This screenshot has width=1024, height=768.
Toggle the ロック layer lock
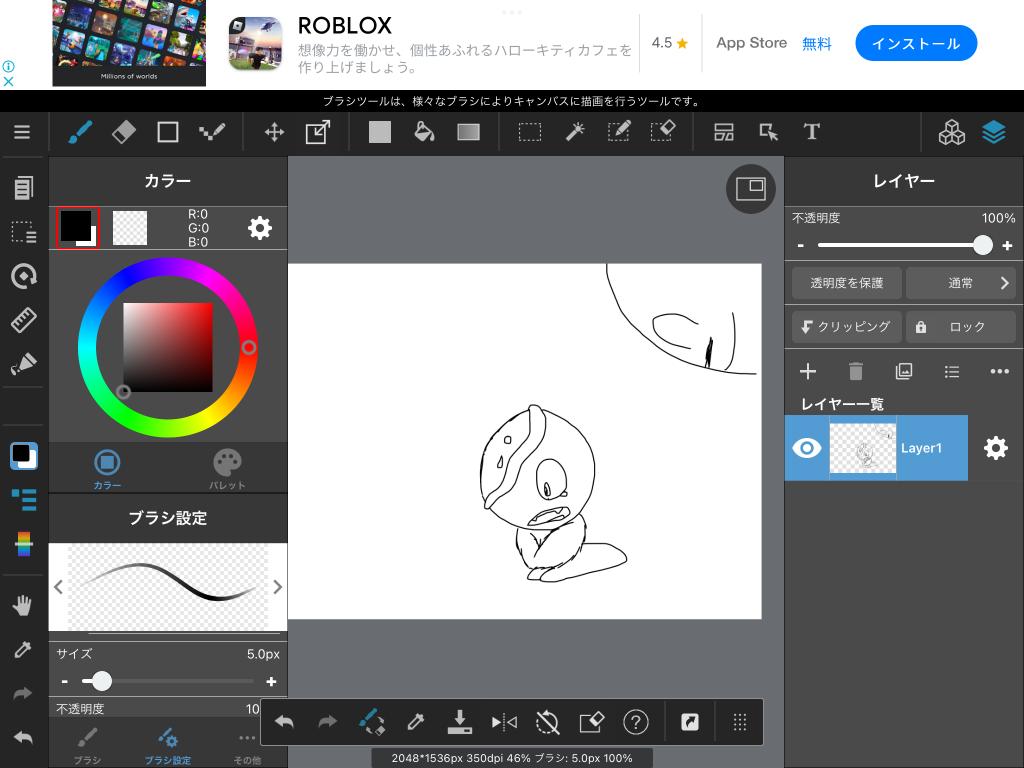pos(960,327)
